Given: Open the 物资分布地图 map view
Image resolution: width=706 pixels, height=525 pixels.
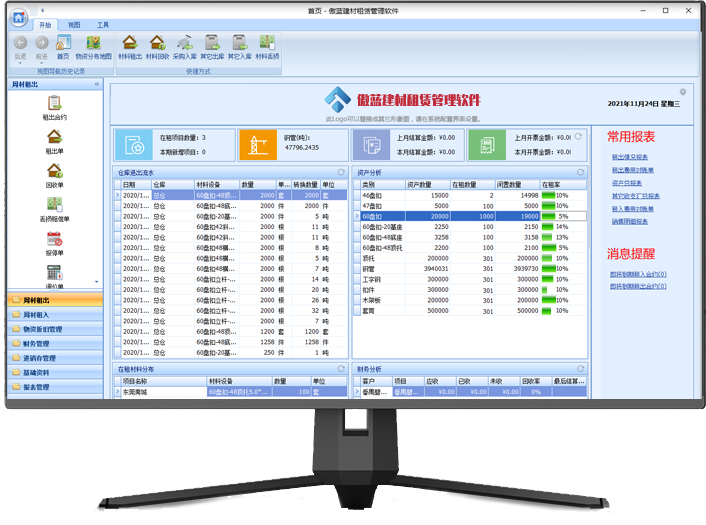Looking at the screenshot, I should (x=93, y=46).
